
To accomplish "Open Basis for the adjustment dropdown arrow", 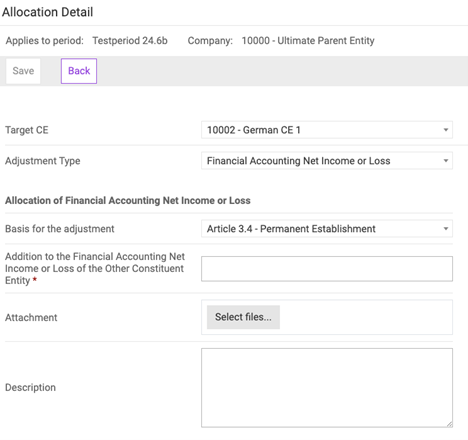I will pyautogui.click(x=446, y=229).
